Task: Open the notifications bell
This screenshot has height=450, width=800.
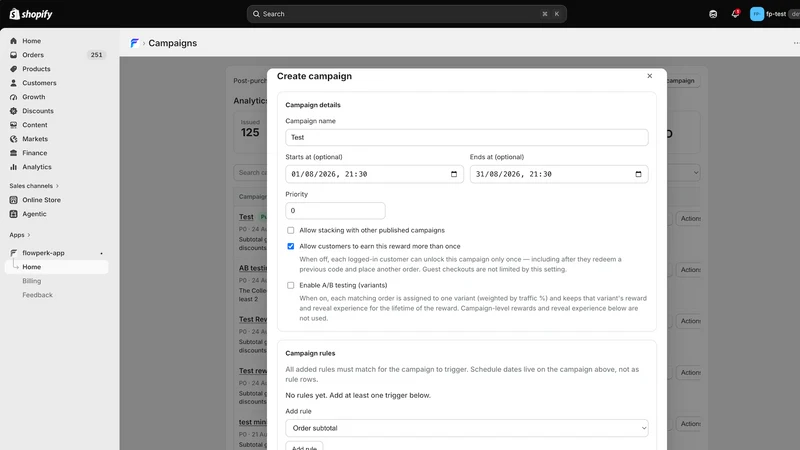Action: click(735, 14)
